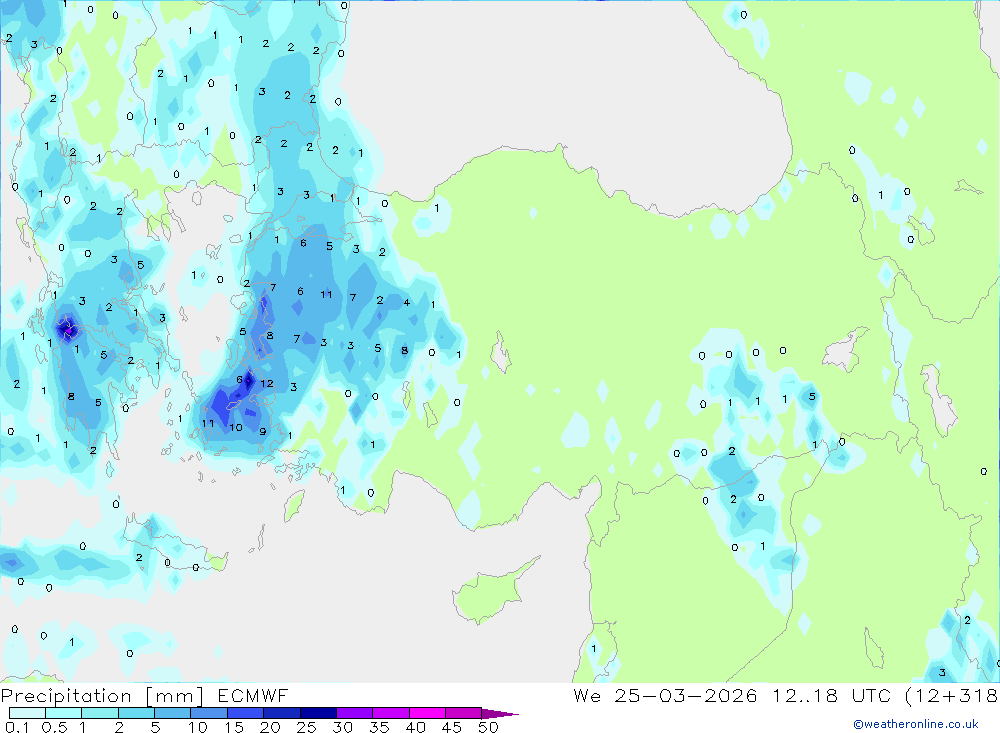Click the 30 to 35 mm purple swatch
This screenshot has height=733, width=1000.
point(354,713)
